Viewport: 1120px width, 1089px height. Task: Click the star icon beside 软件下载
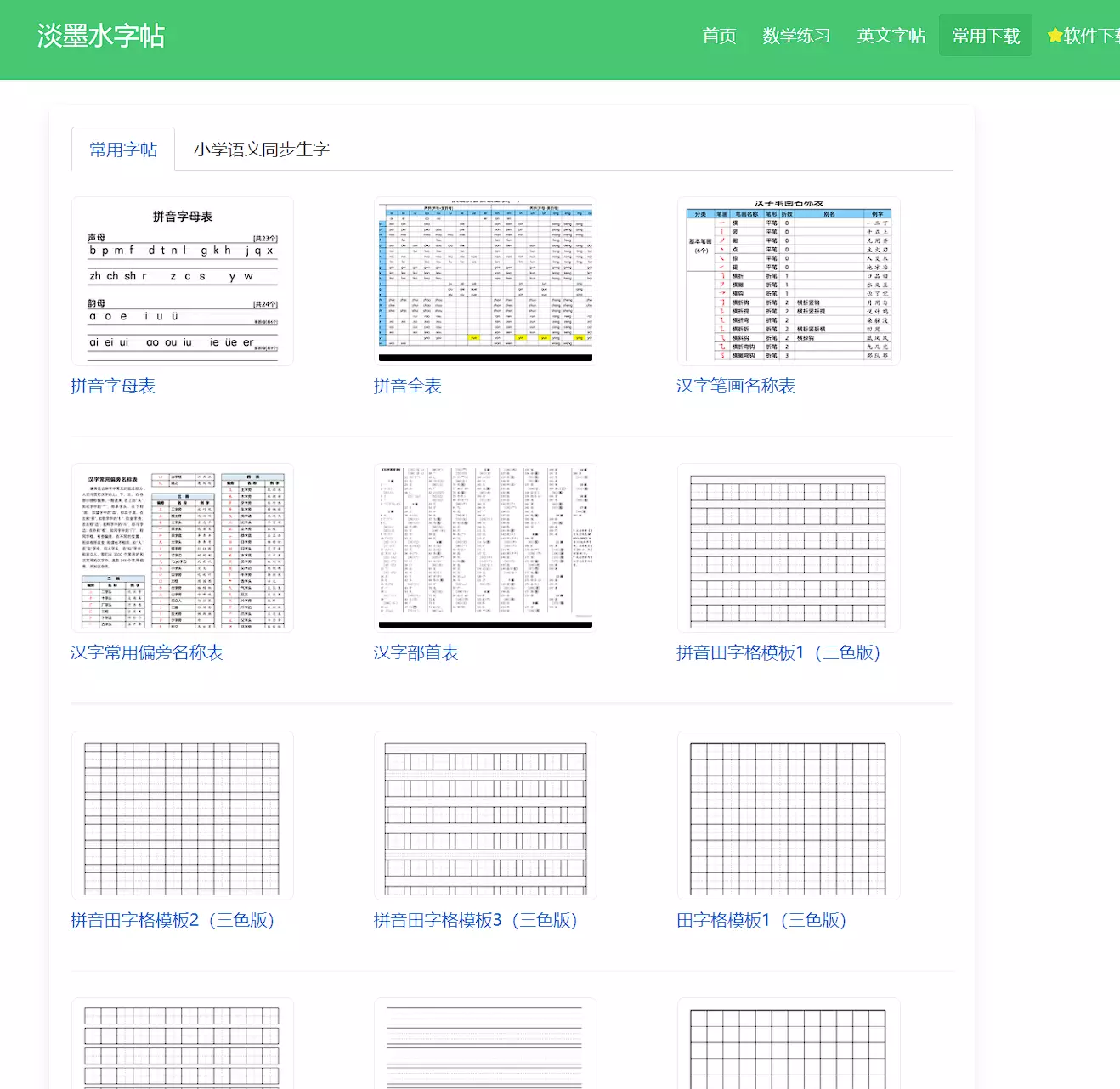(1055, 36)
